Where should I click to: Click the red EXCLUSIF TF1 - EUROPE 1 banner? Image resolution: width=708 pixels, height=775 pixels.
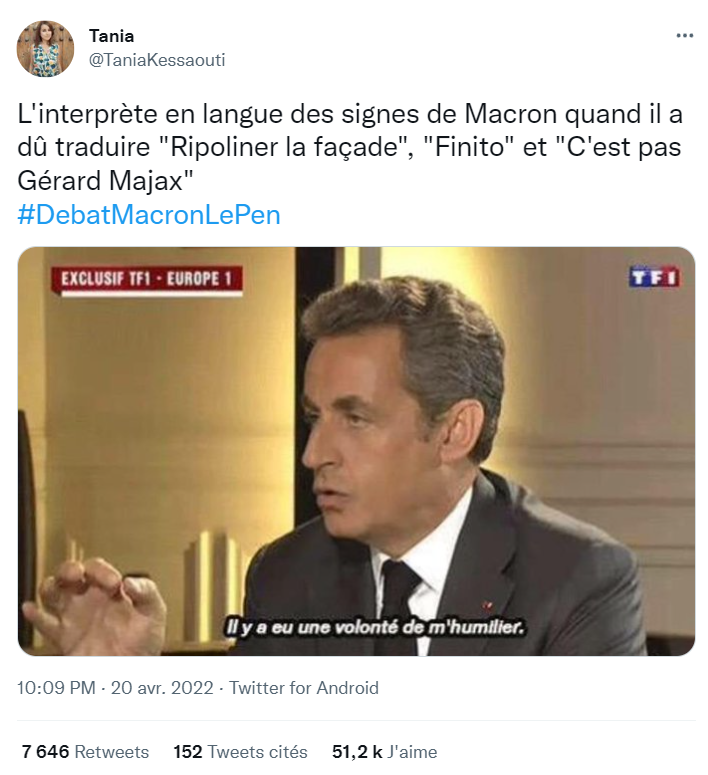tap(146, 278)
